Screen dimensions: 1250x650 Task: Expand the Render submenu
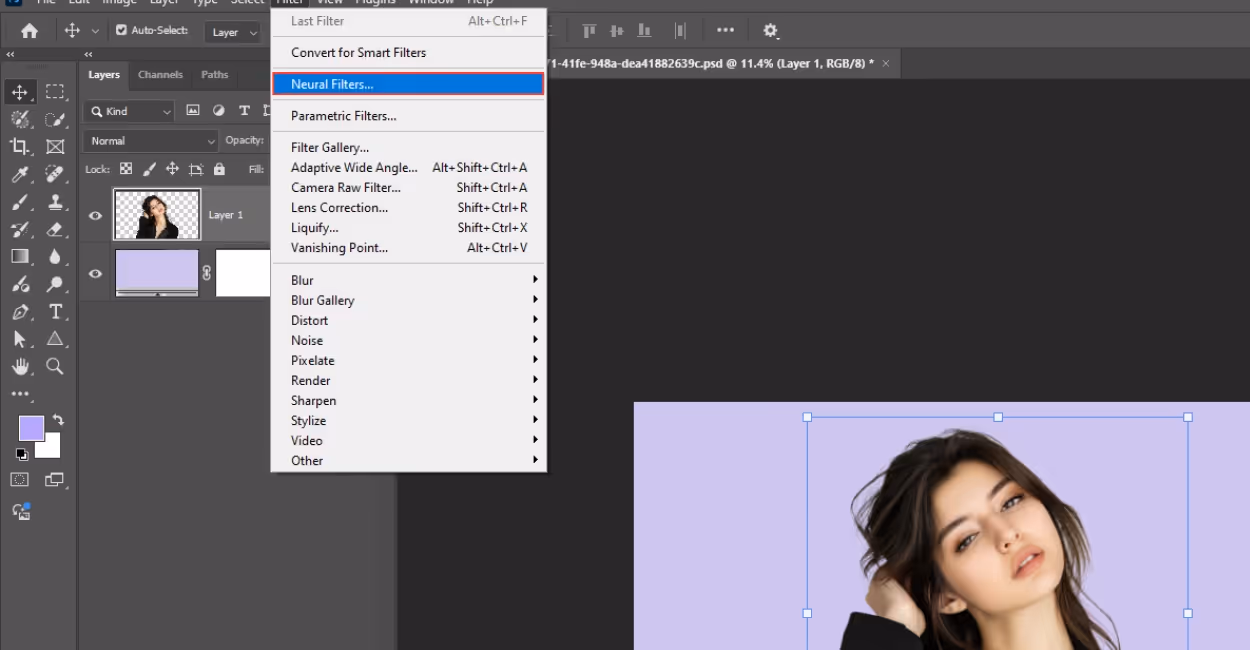[409, 380]
